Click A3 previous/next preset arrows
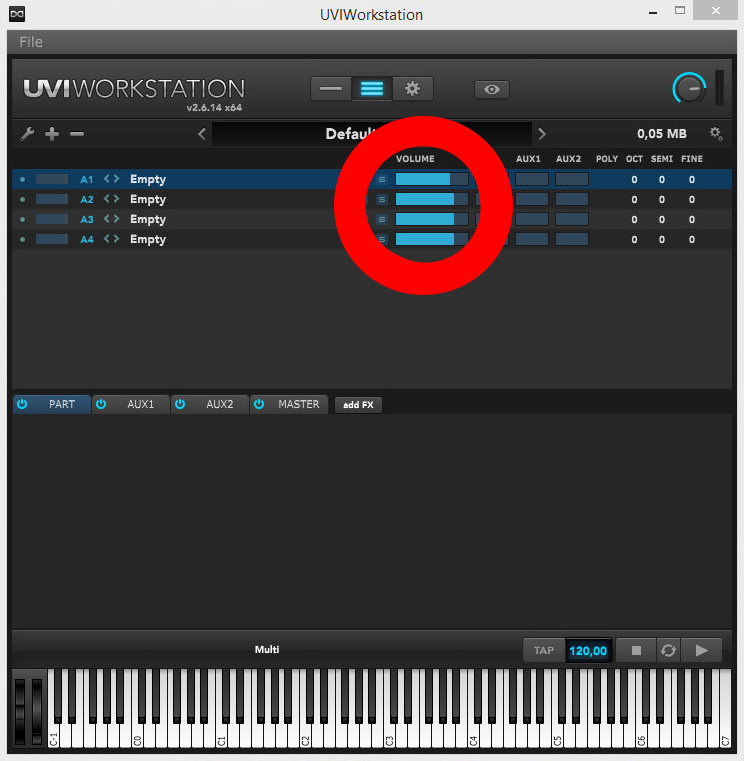Screen dimensions: 744x761 coord(112,219)
